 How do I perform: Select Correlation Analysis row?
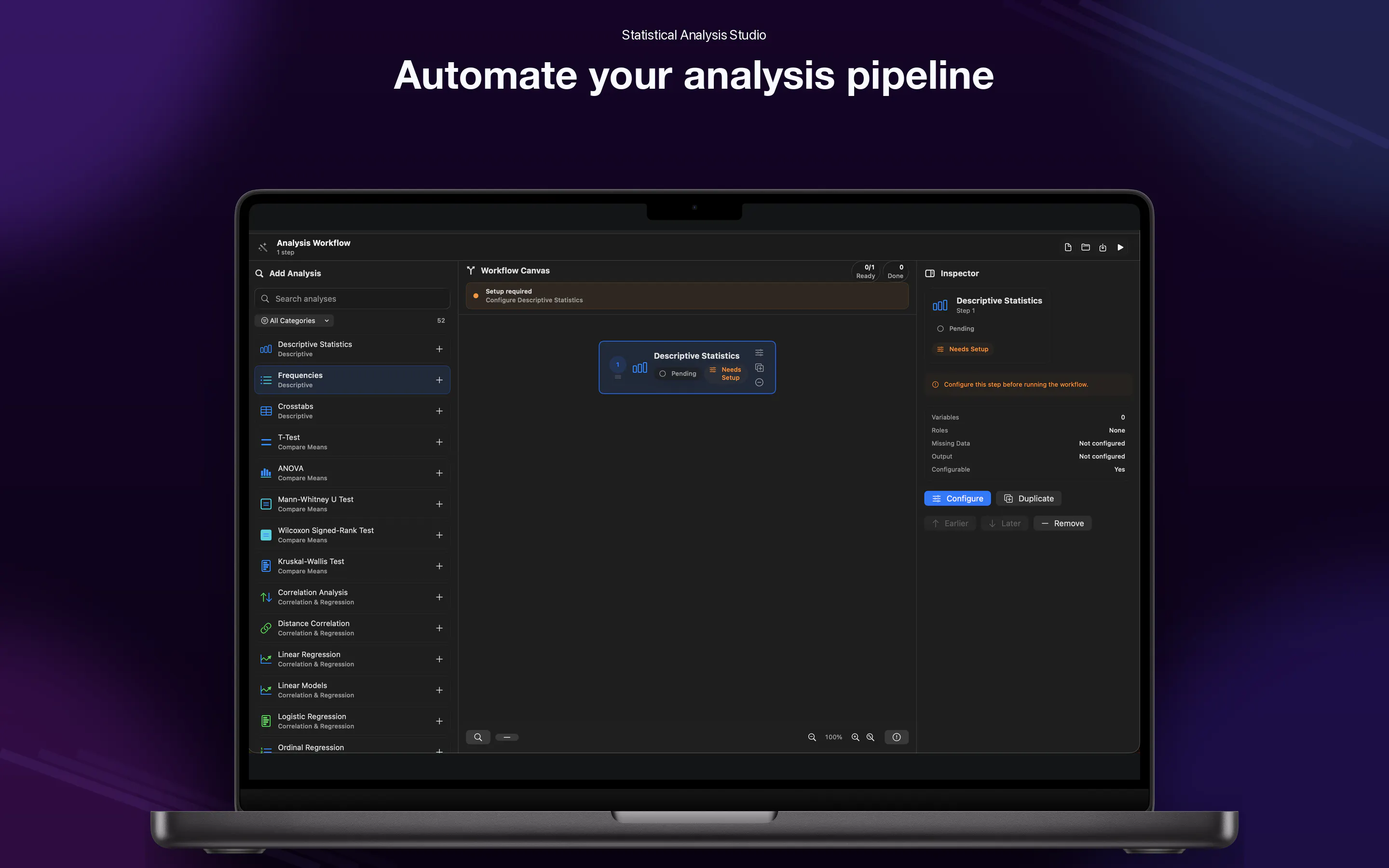(x=352, y=597)
